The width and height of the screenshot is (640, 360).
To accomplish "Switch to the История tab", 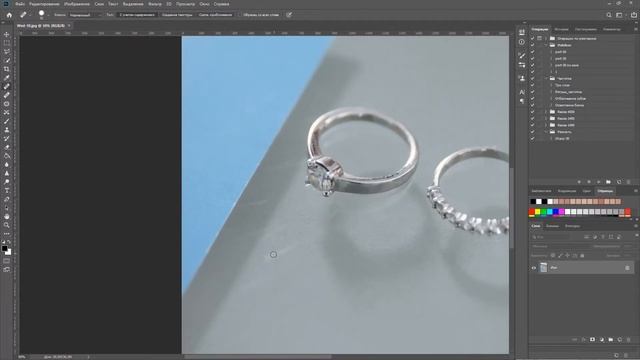I will pos(561,29).
